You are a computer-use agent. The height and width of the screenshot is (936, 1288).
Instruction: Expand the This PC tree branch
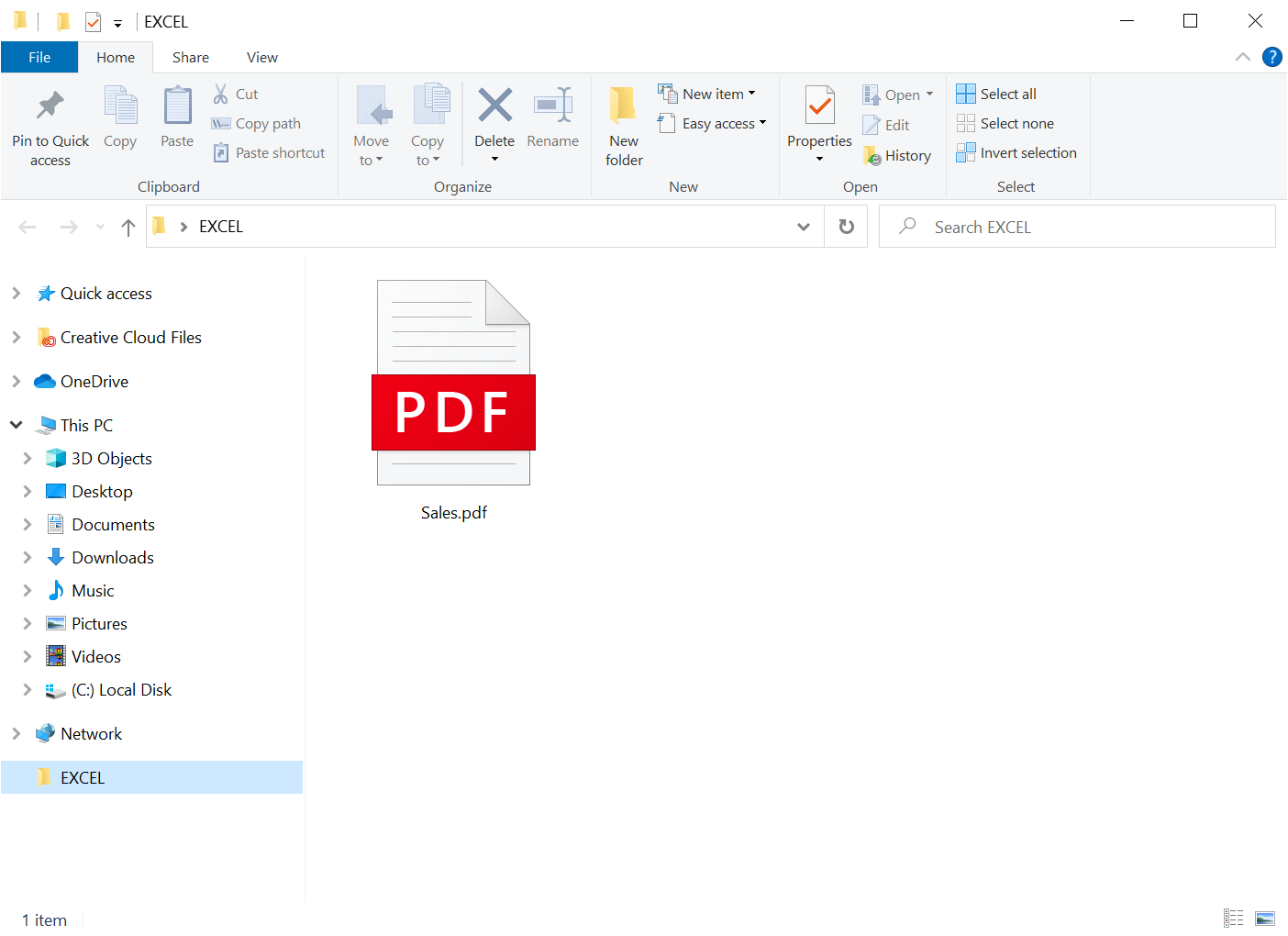[x=16, y=424]
